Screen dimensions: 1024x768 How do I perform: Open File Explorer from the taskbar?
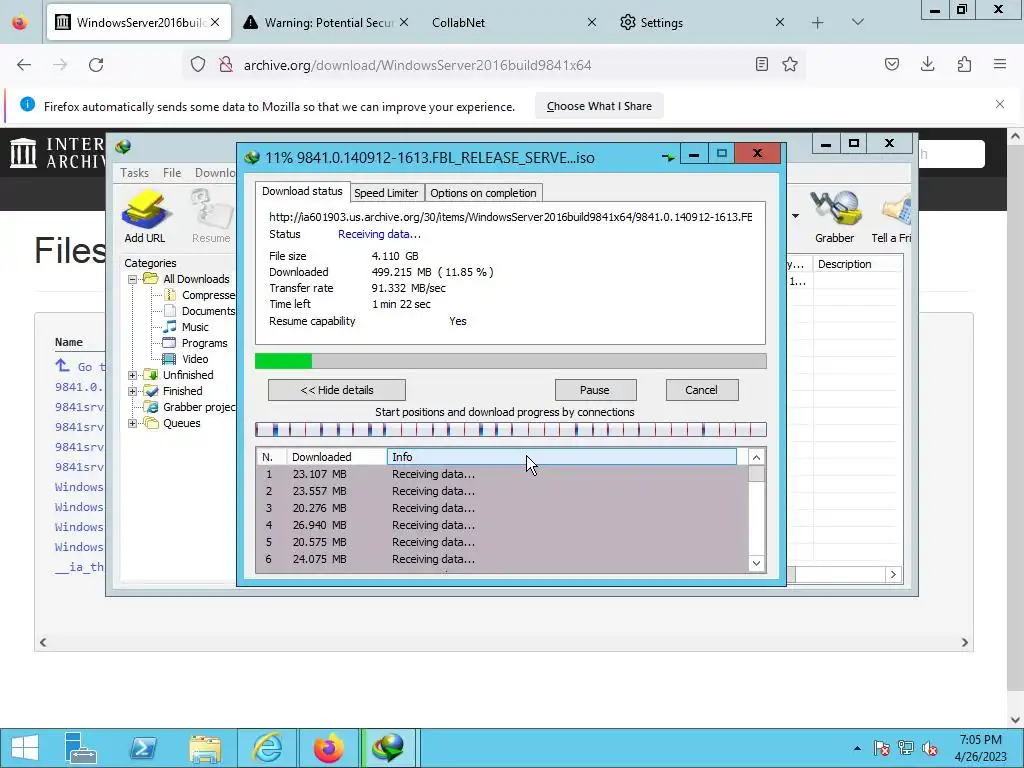[x=205, y=748]
